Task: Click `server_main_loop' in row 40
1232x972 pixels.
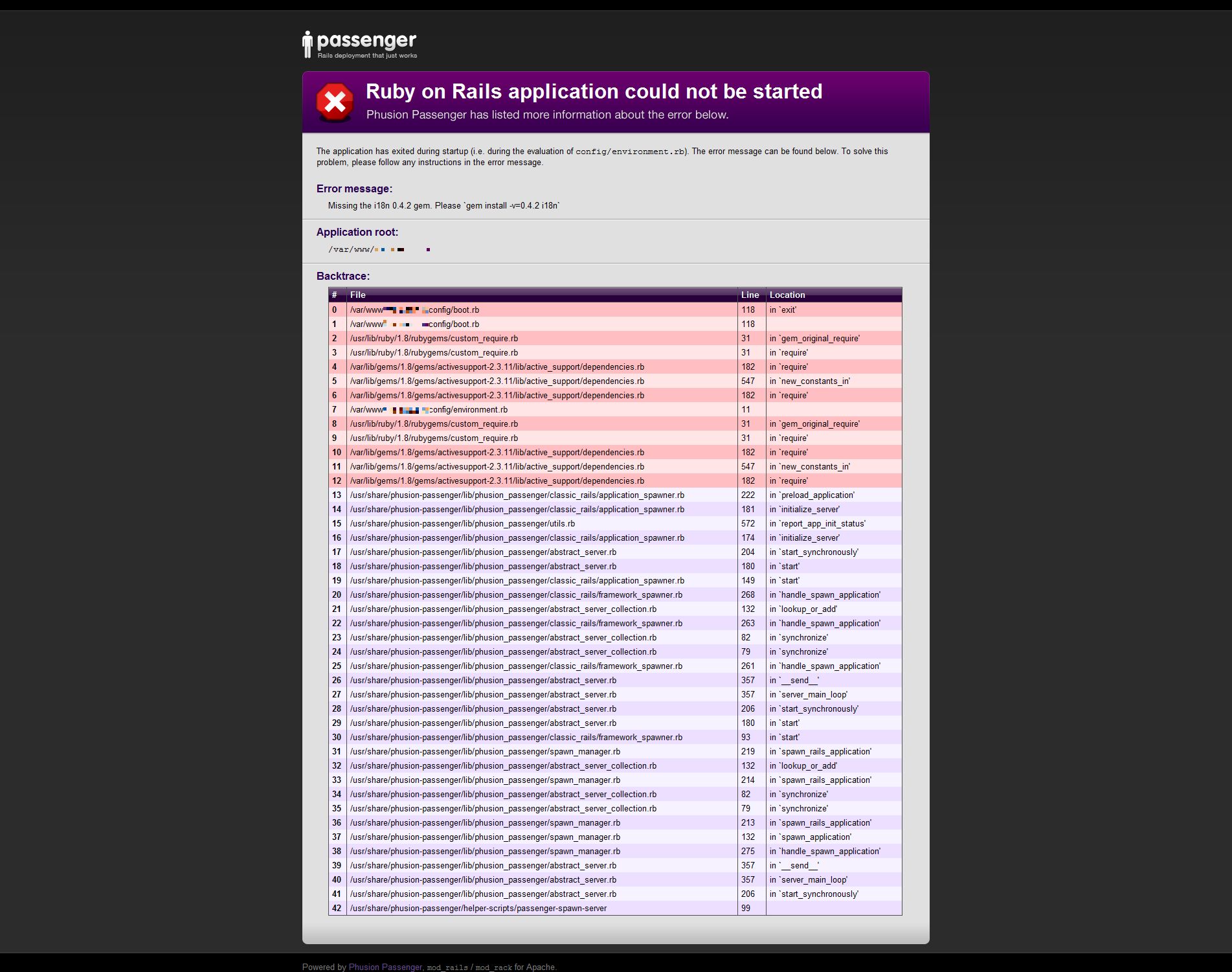Action: coord(809,879)
